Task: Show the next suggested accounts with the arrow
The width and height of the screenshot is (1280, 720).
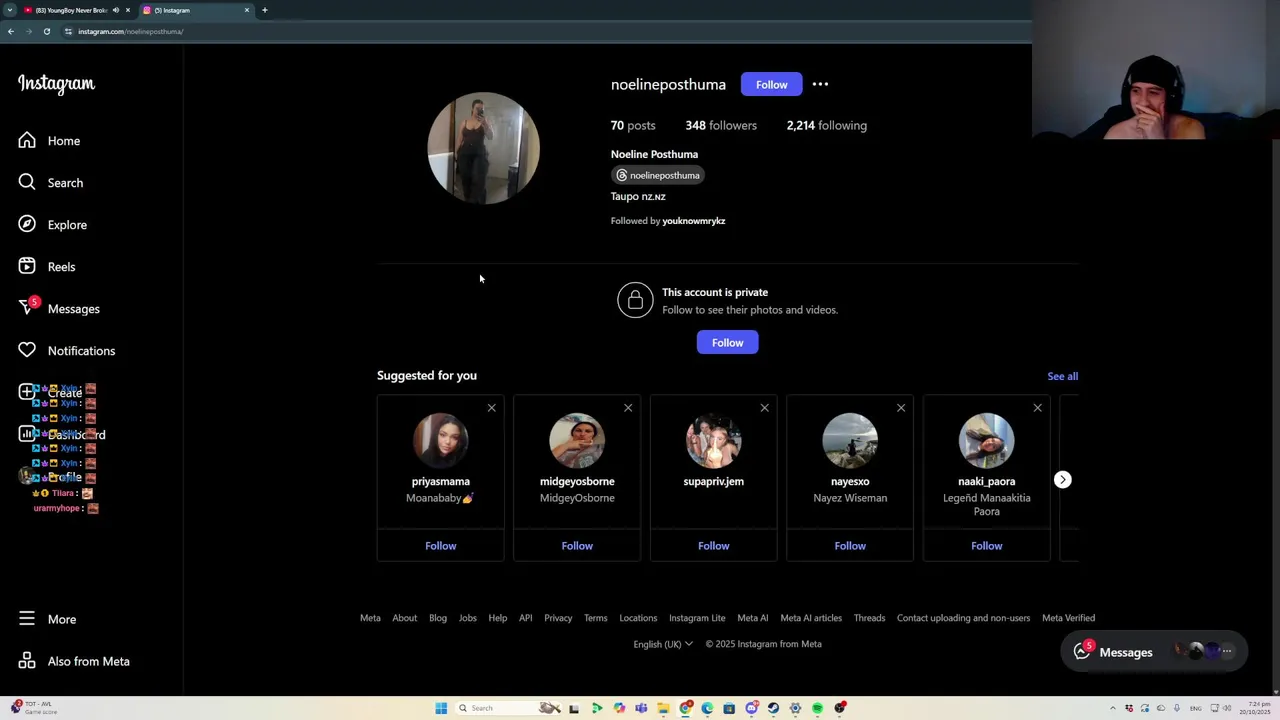Action: pyautogui.click(x=1063, y=480)
